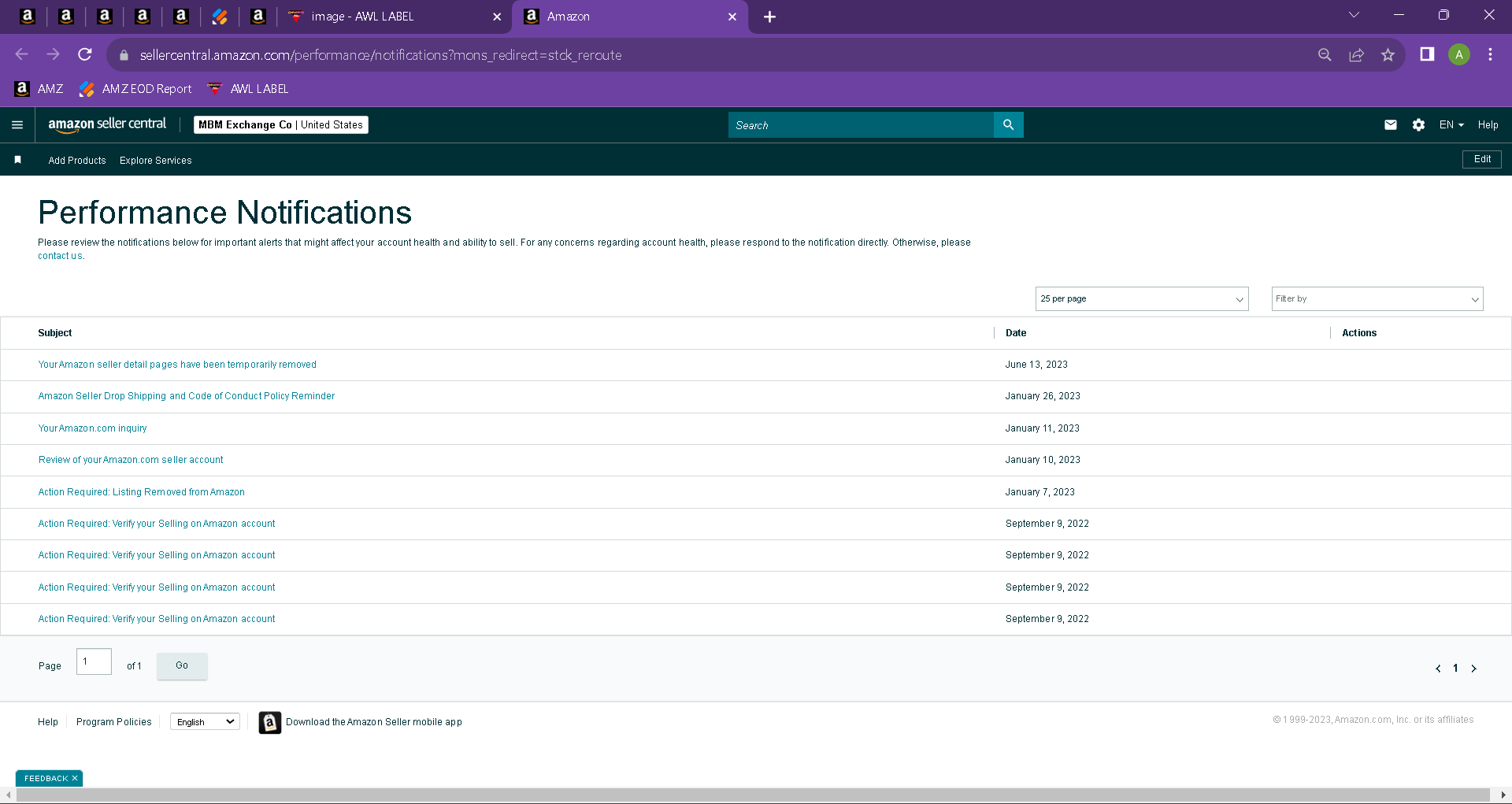This screenshot has width=1512, height=804.
Task: Click the bookmark flag icon beside Add Products
Action: 17,160
